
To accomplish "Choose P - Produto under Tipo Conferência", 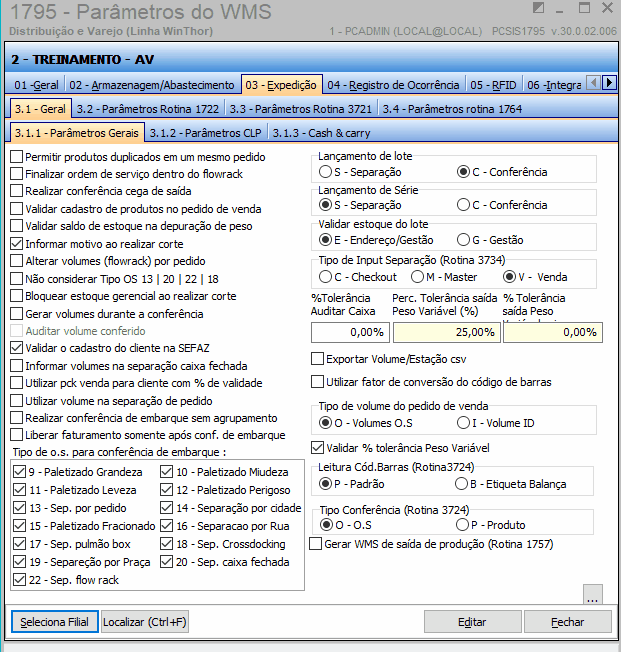I will (x=463, y=525).
